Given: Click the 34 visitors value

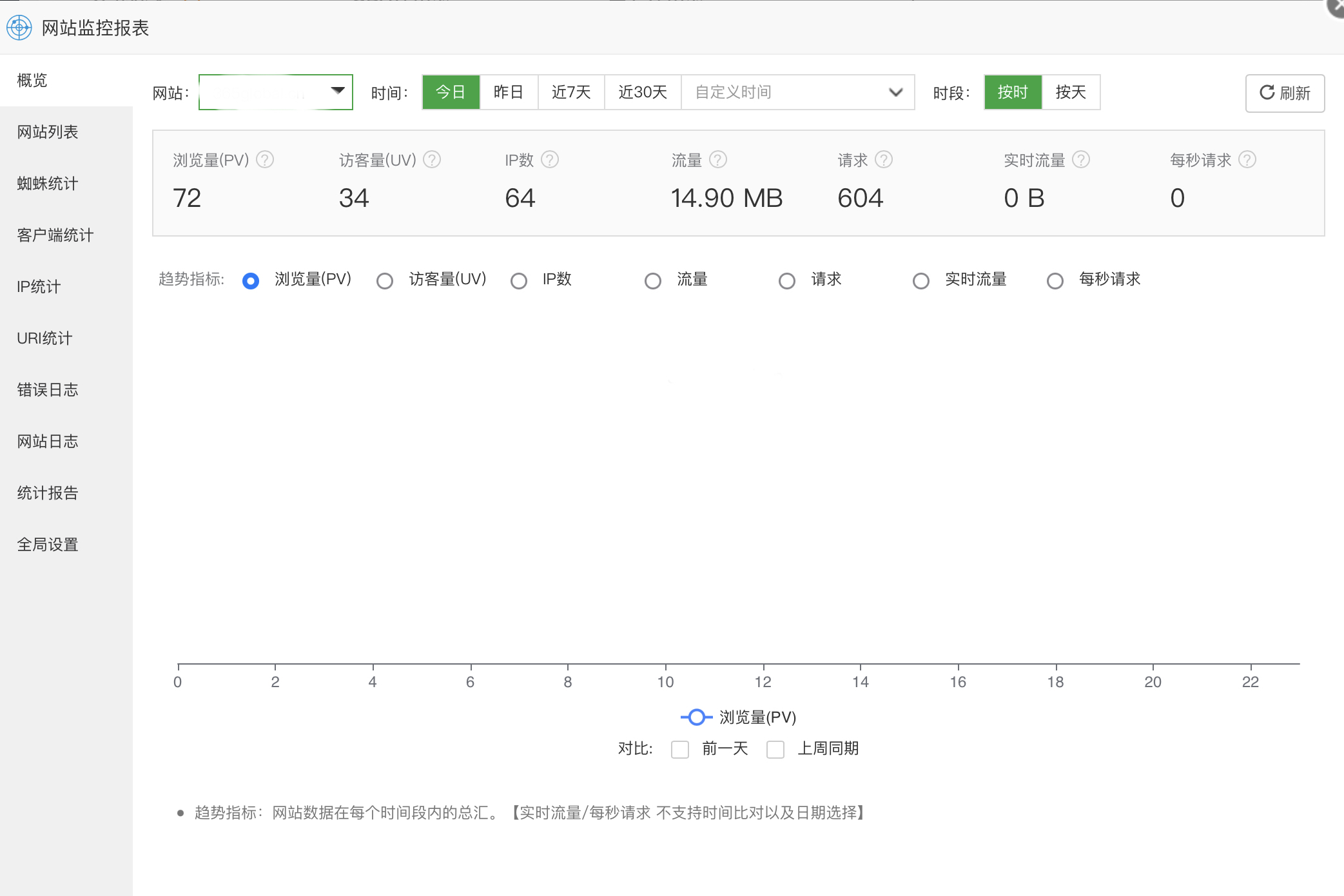Looking at the screenshot, I should 354,198.
